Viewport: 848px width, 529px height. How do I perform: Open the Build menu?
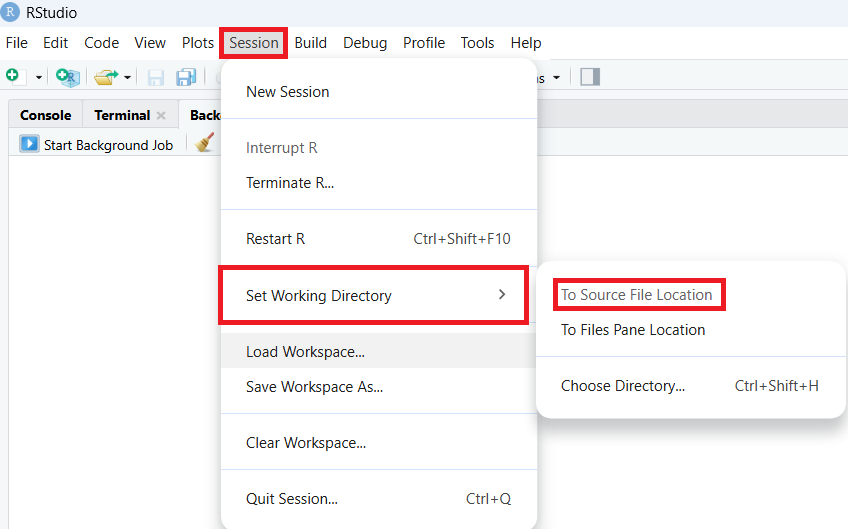point(310,43)
